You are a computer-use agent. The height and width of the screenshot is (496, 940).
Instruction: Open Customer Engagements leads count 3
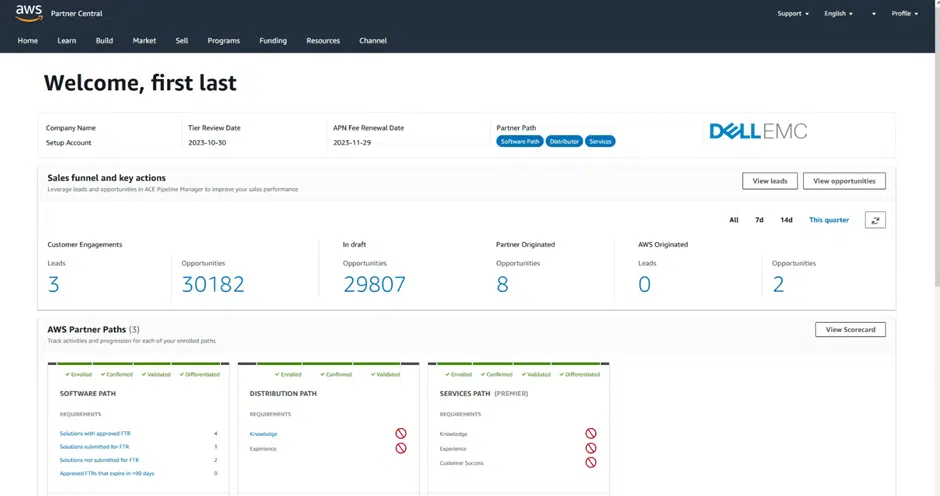53,284
